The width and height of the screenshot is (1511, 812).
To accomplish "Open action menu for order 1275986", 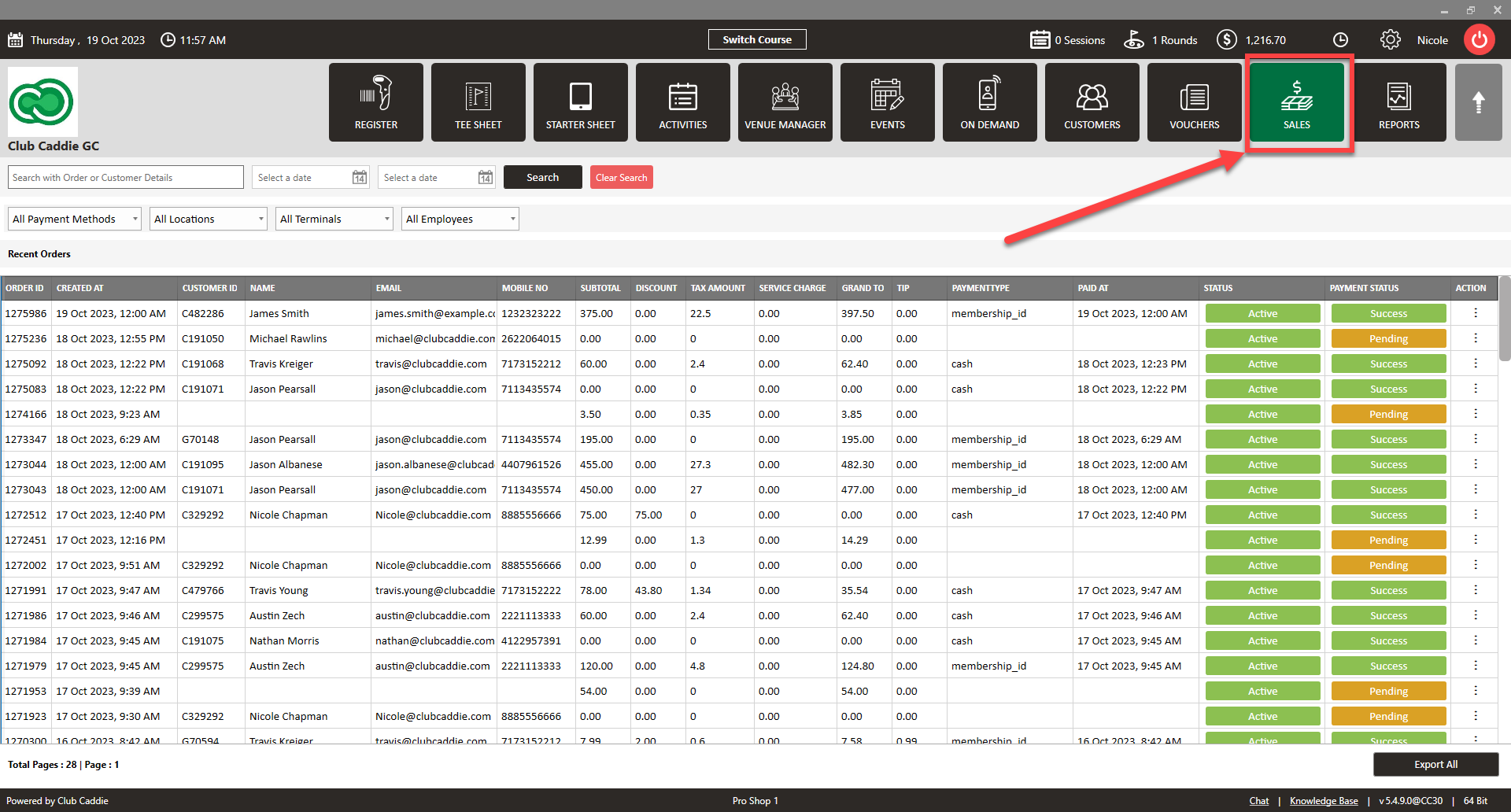I will coord(1476,313).
